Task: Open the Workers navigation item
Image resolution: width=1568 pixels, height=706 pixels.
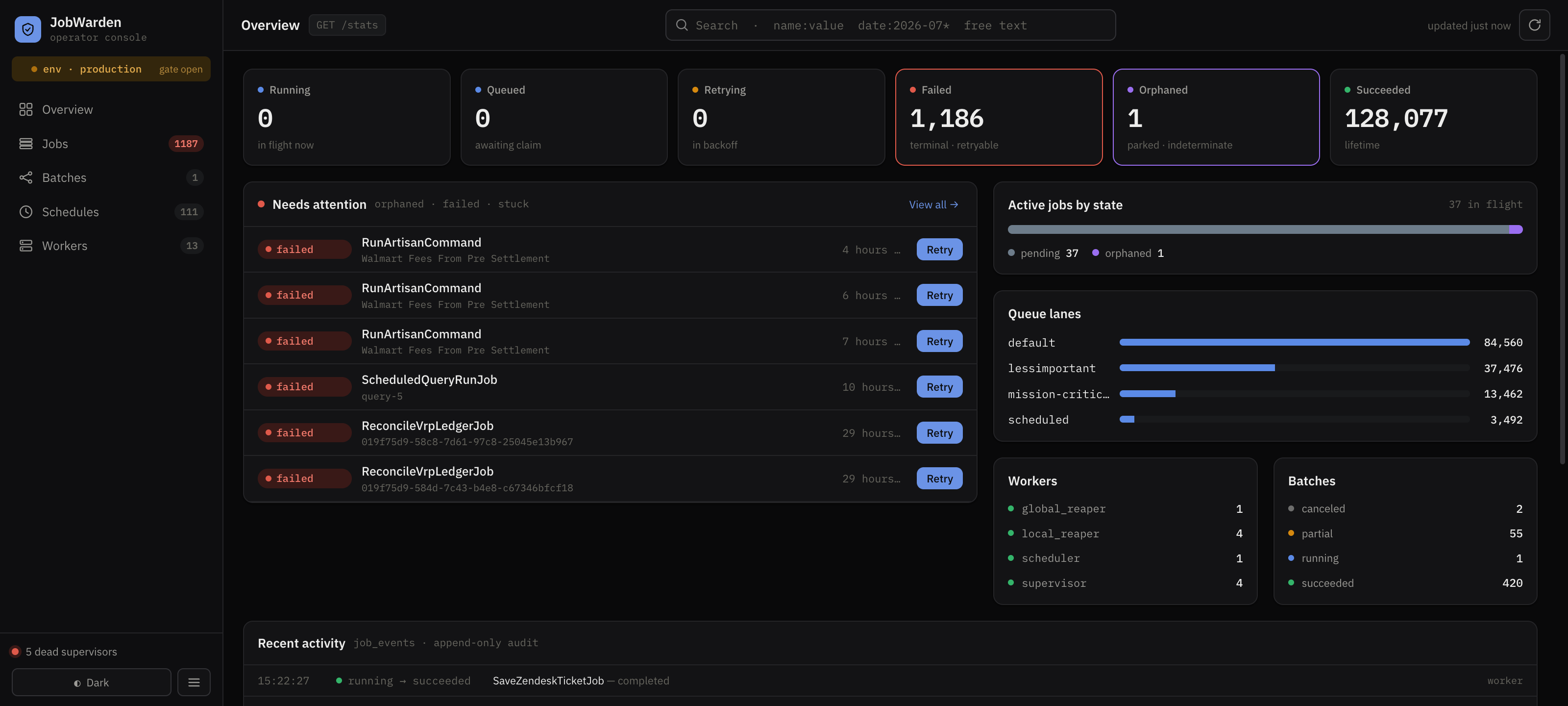Action: point(111,246)
